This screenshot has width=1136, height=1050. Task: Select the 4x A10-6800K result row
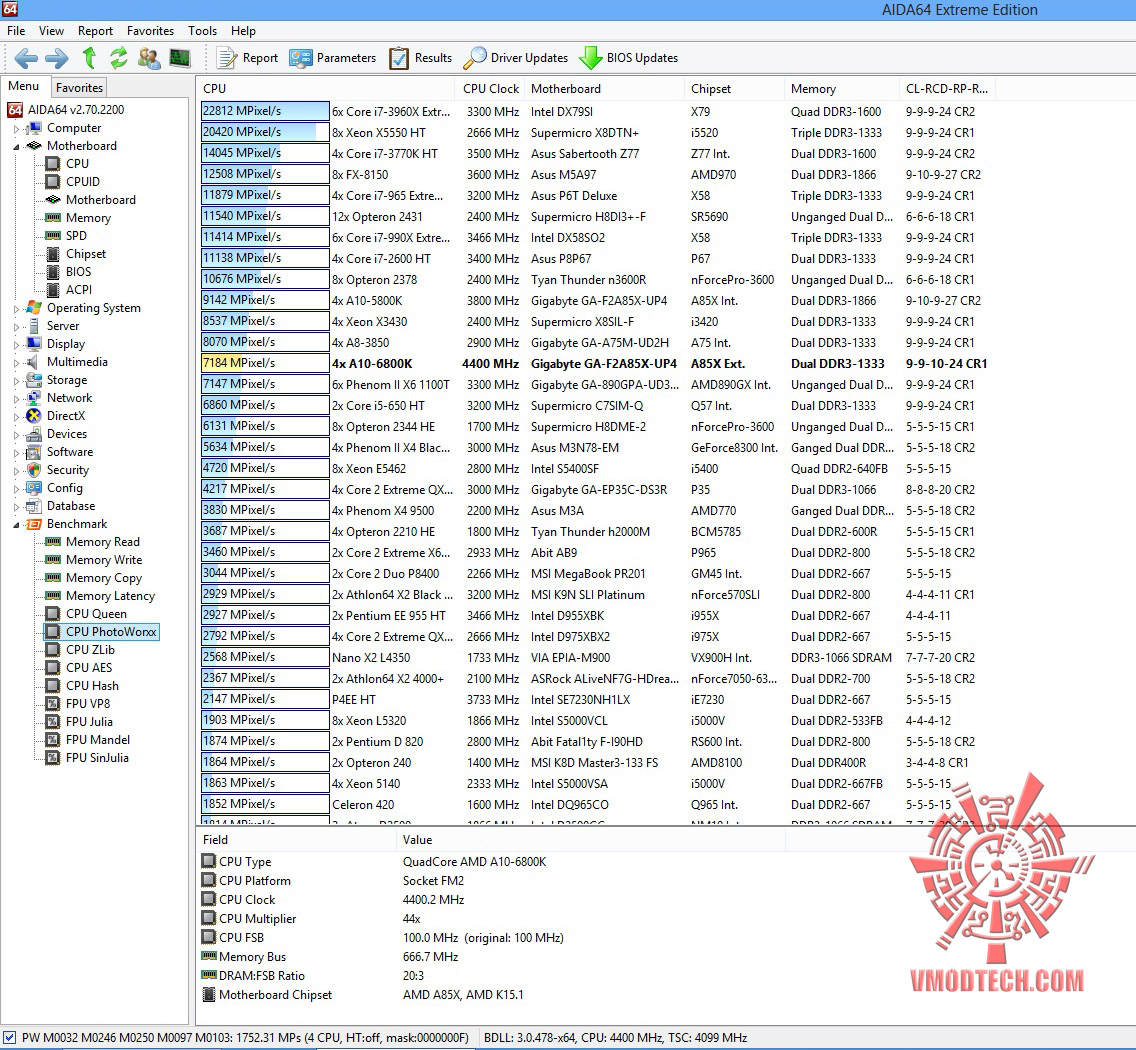[594, 364]
